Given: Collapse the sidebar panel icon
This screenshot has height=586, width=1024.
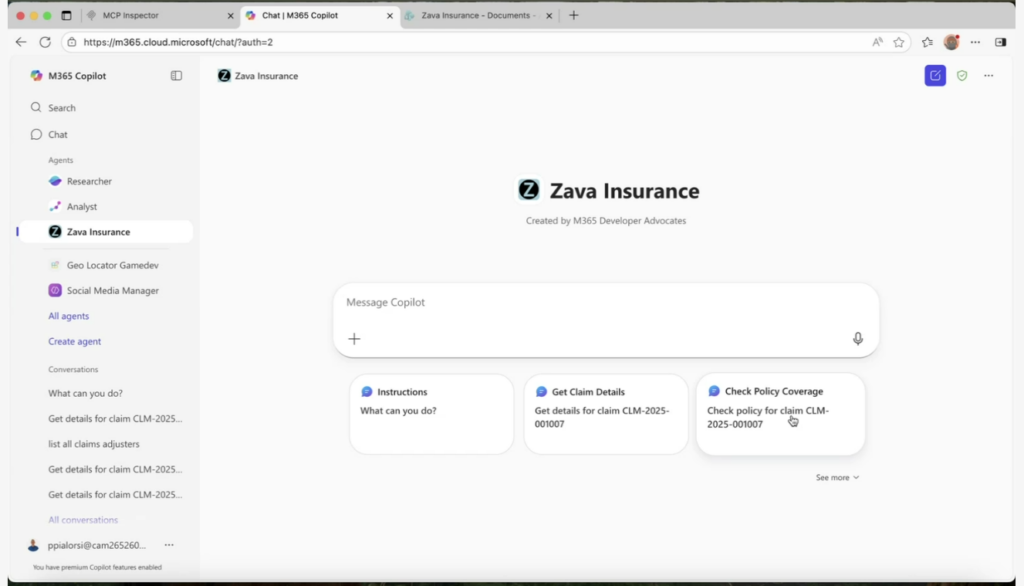Looking at the screenshot, I should 176,76.
